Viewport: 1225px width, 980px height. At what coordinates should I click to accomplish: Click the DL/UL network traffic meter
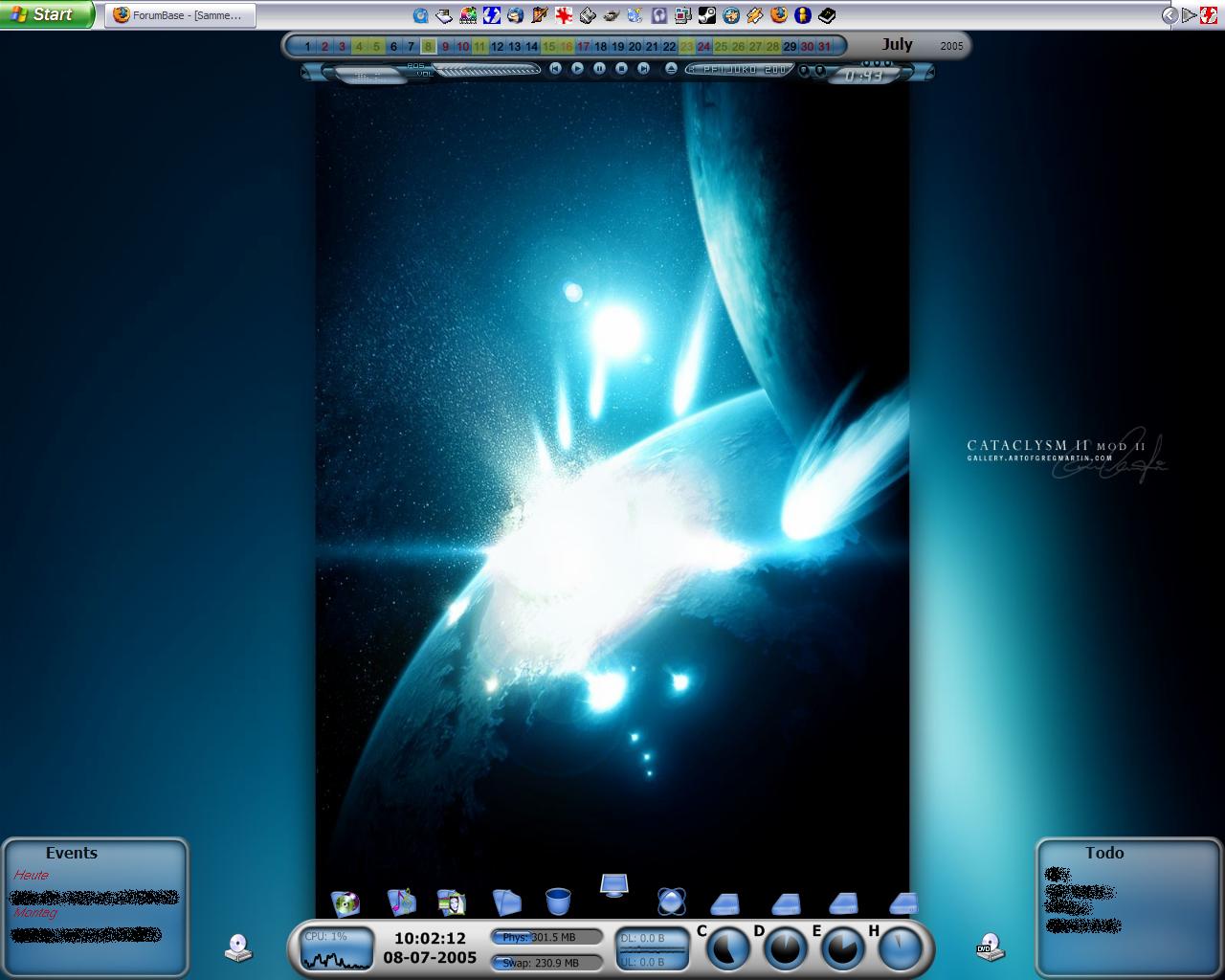click(x=652, y=949)
